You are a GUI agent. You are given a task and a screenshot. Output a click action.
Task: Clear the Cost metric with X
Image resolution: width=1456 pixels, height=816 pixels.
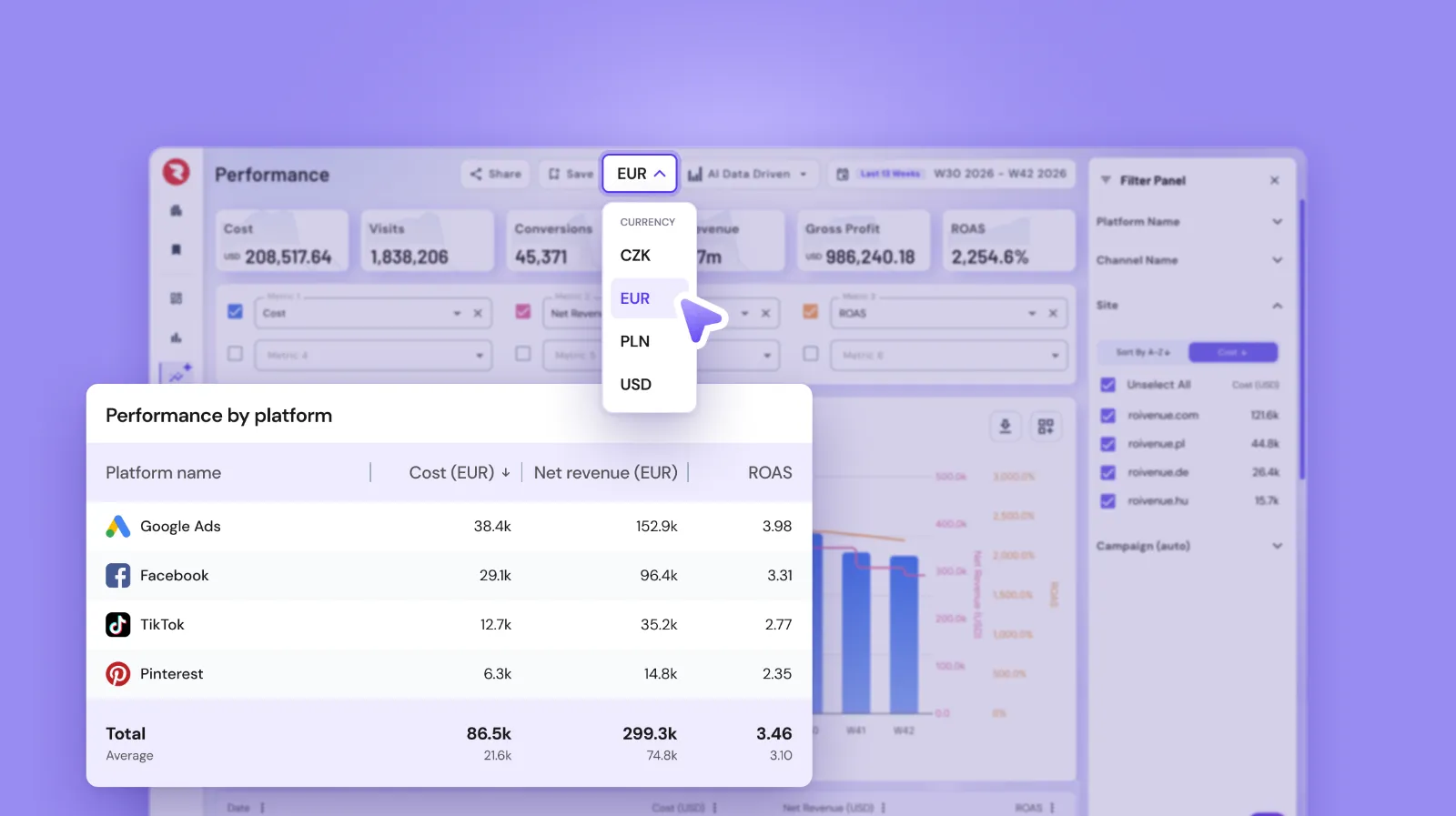click(x=478, y=313)
